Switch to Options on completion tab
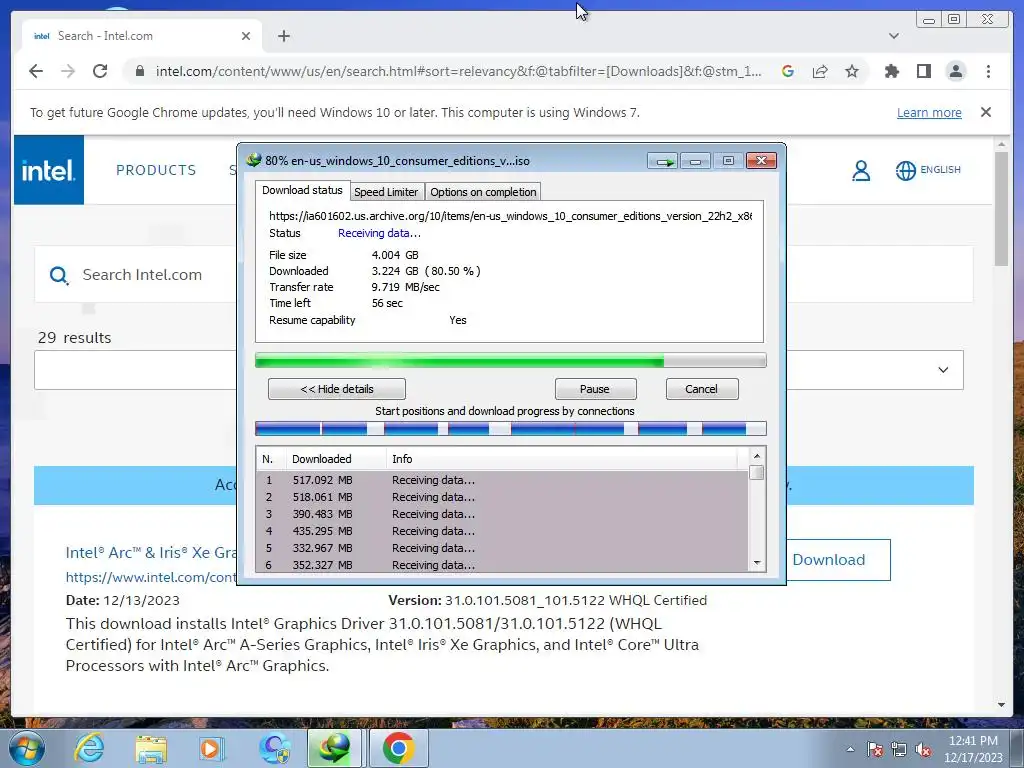Viewport: 1024px width, 768px height. 483,192
